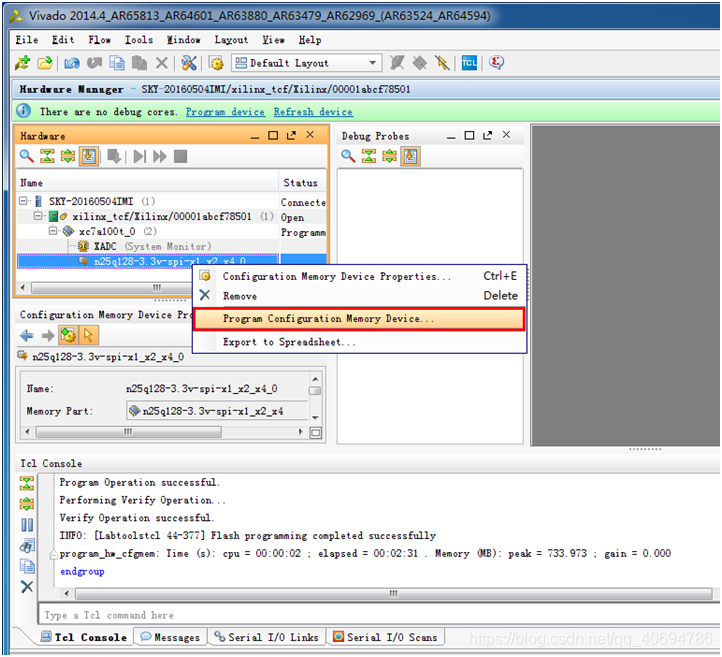
Task: Click the Open Project folder icon
Action: [45, 63]
